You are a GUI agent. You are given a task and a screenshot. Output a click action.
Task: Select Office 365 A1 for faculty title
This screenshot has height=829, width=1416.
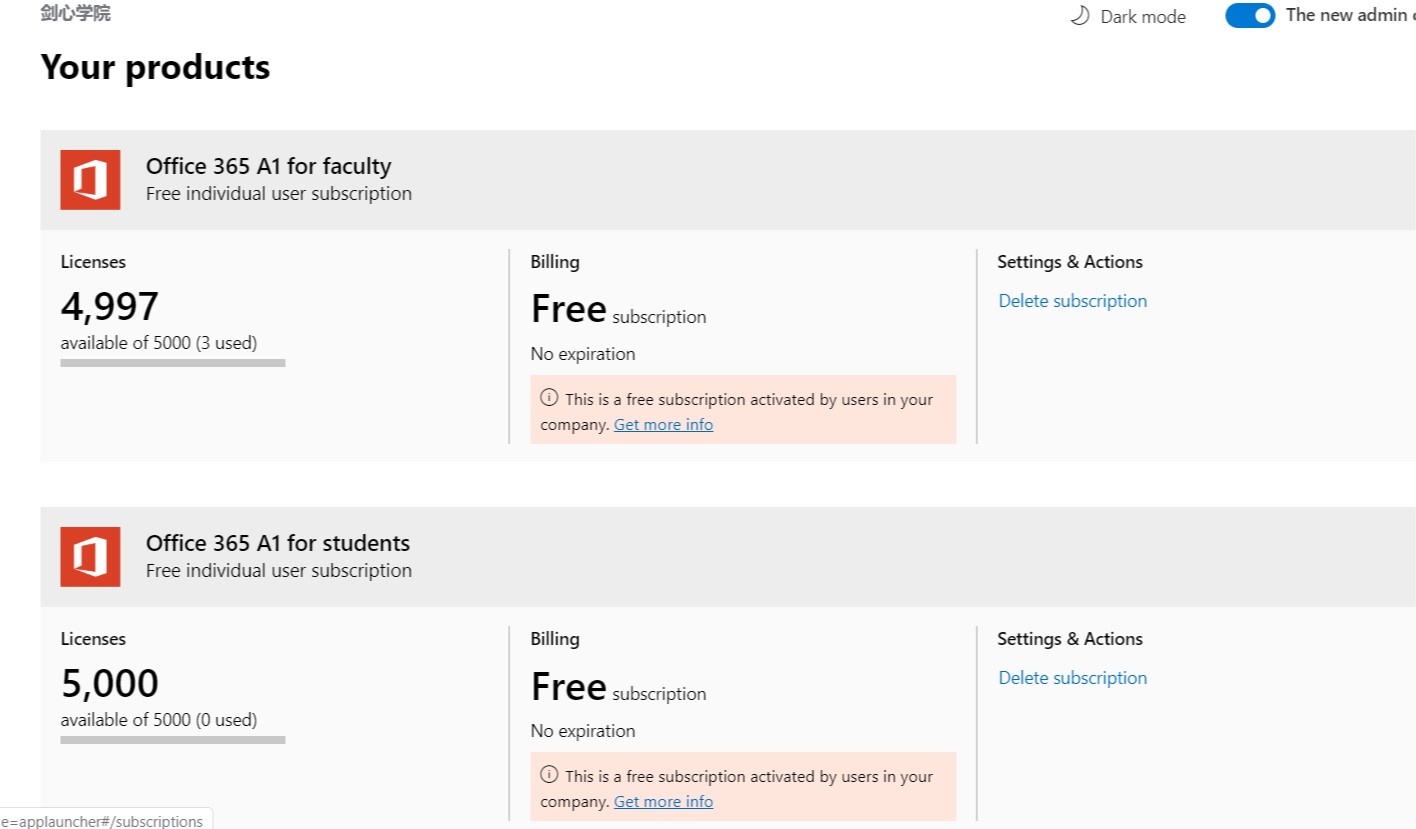(268, 166)
